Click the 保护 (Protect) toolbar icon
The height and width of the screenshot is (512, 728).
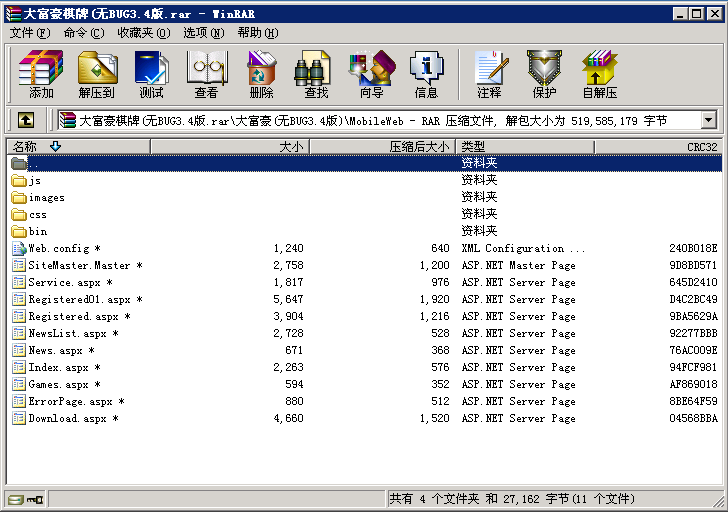(x=544, y=74)
